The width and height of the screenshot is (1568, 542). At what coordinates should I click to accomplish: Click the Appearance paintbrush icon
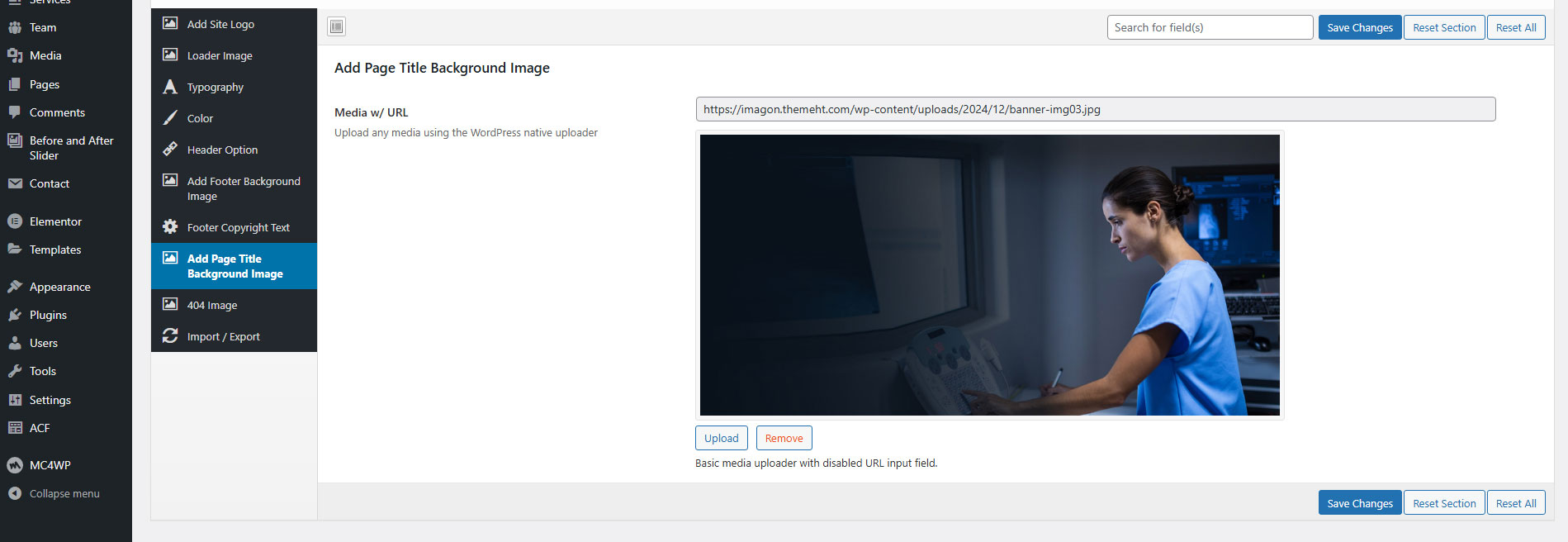[x=15, y=287]
